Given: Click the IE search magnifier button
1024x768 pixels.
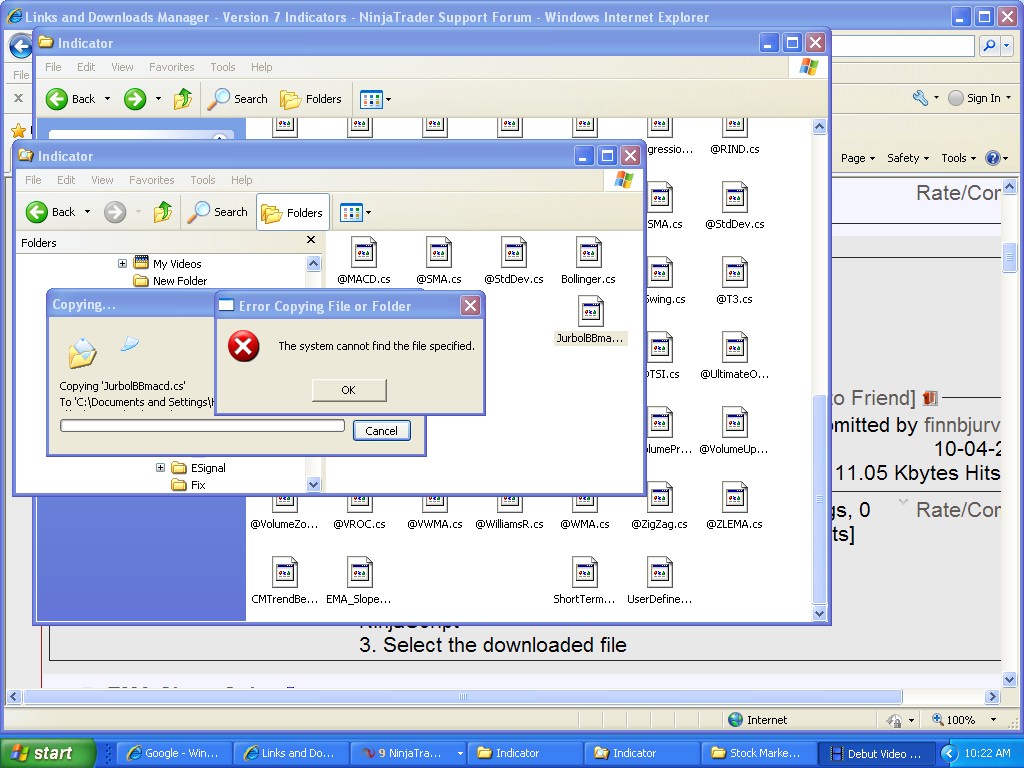Looking at the screenshot, I should [989, 45].
